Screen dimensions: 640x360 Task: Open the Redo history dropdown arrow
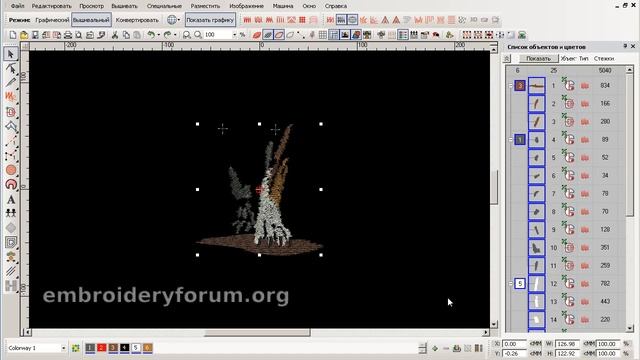click(x=175, y=35)
